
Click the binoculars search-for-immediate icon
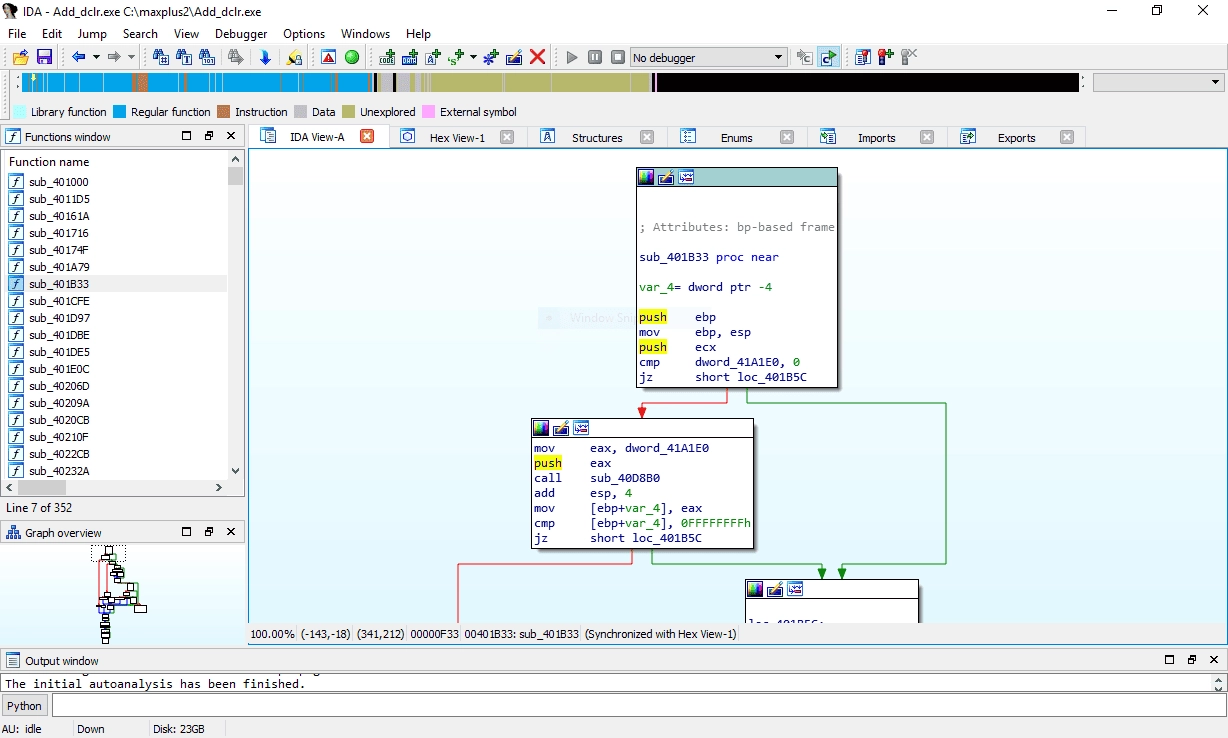pos(160,57)
